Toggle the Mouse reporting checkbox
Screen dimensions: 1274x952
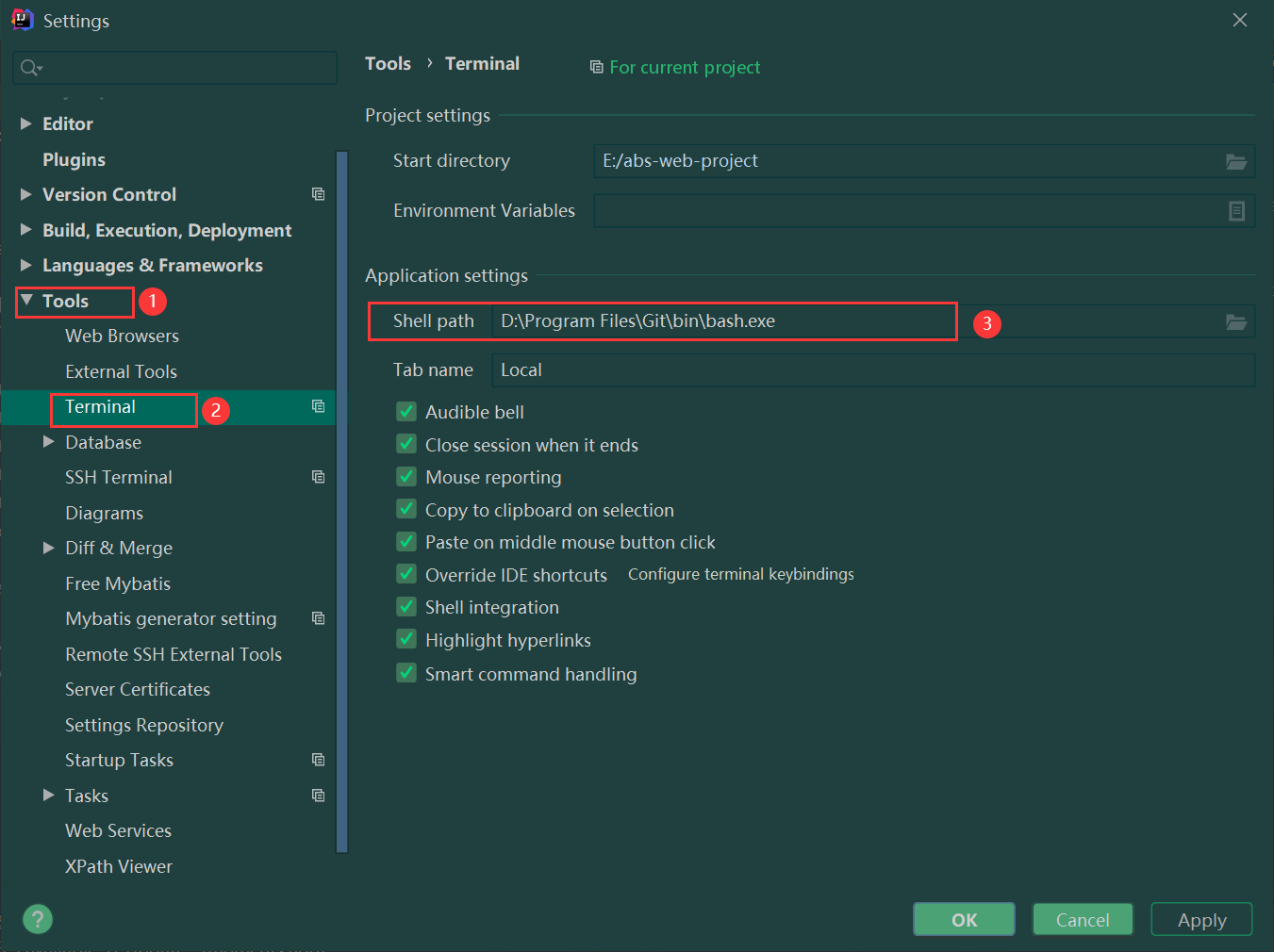click(x=406, y=476)
